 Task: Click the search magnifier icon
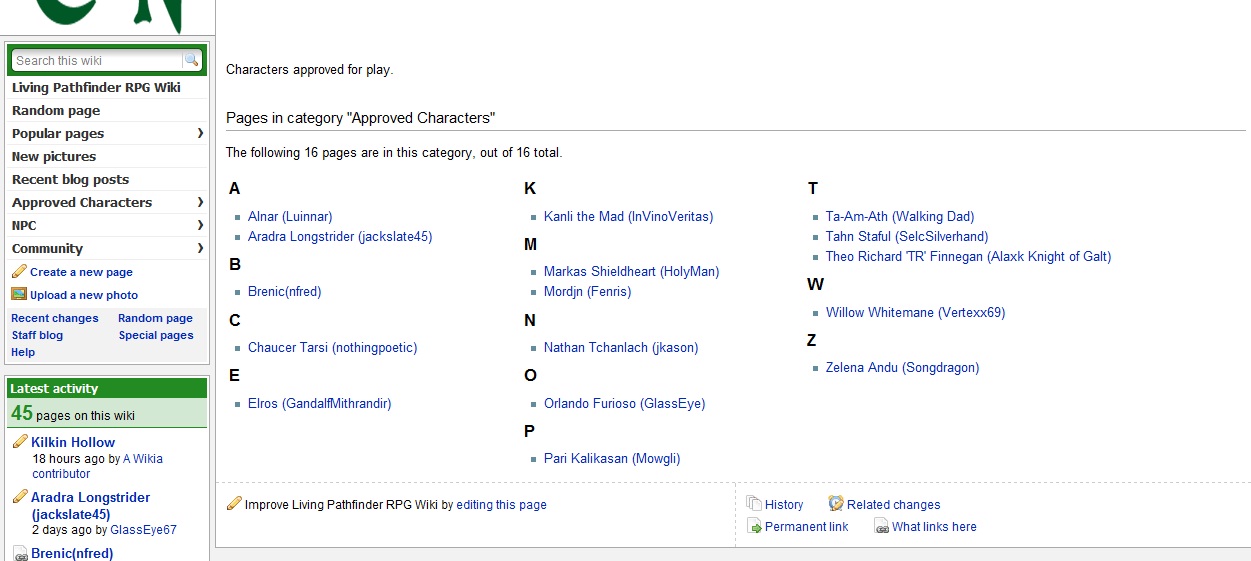191,61
